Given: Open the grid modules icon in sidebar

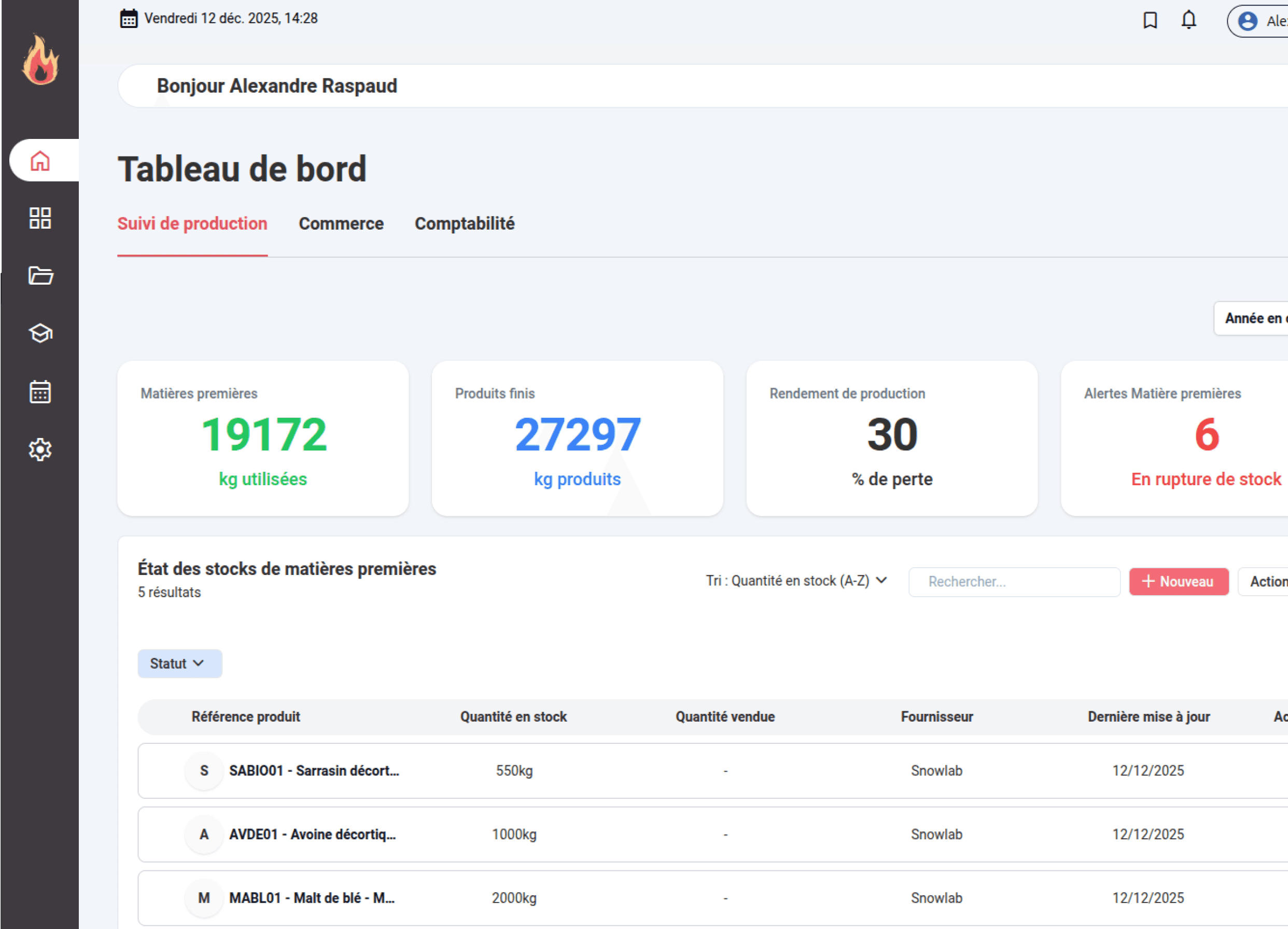Looking at the screenshot, I should [x=40, y=218].
